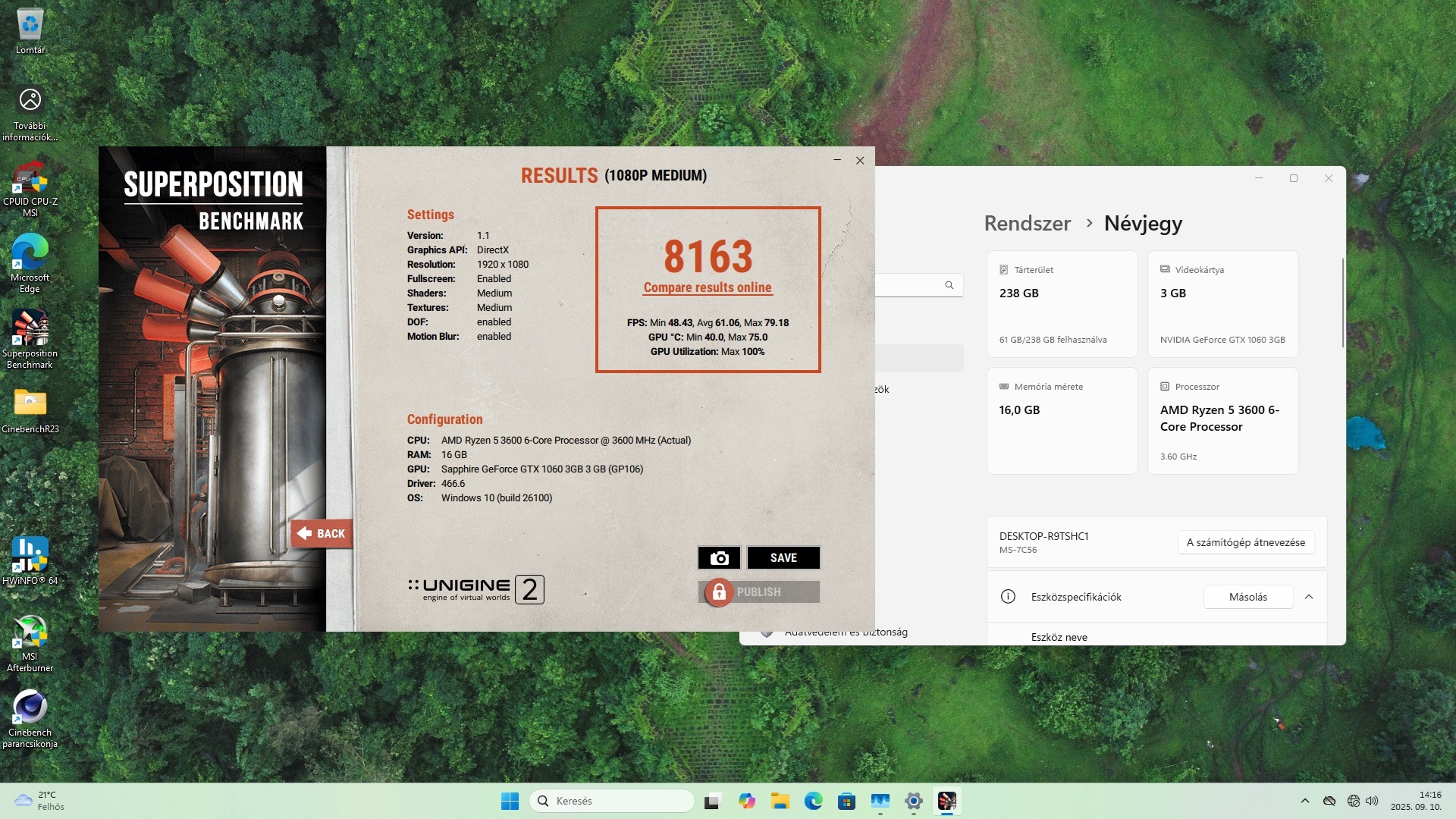Click A számítógép átnevezése button
This screenshot has height=819, width=1456.
coord(1245,542)
